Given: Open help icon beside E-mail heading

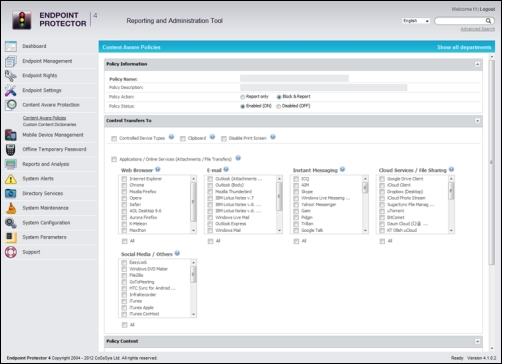Looking at the screenshot, I should pyautogui.click(x=226, y=169).
